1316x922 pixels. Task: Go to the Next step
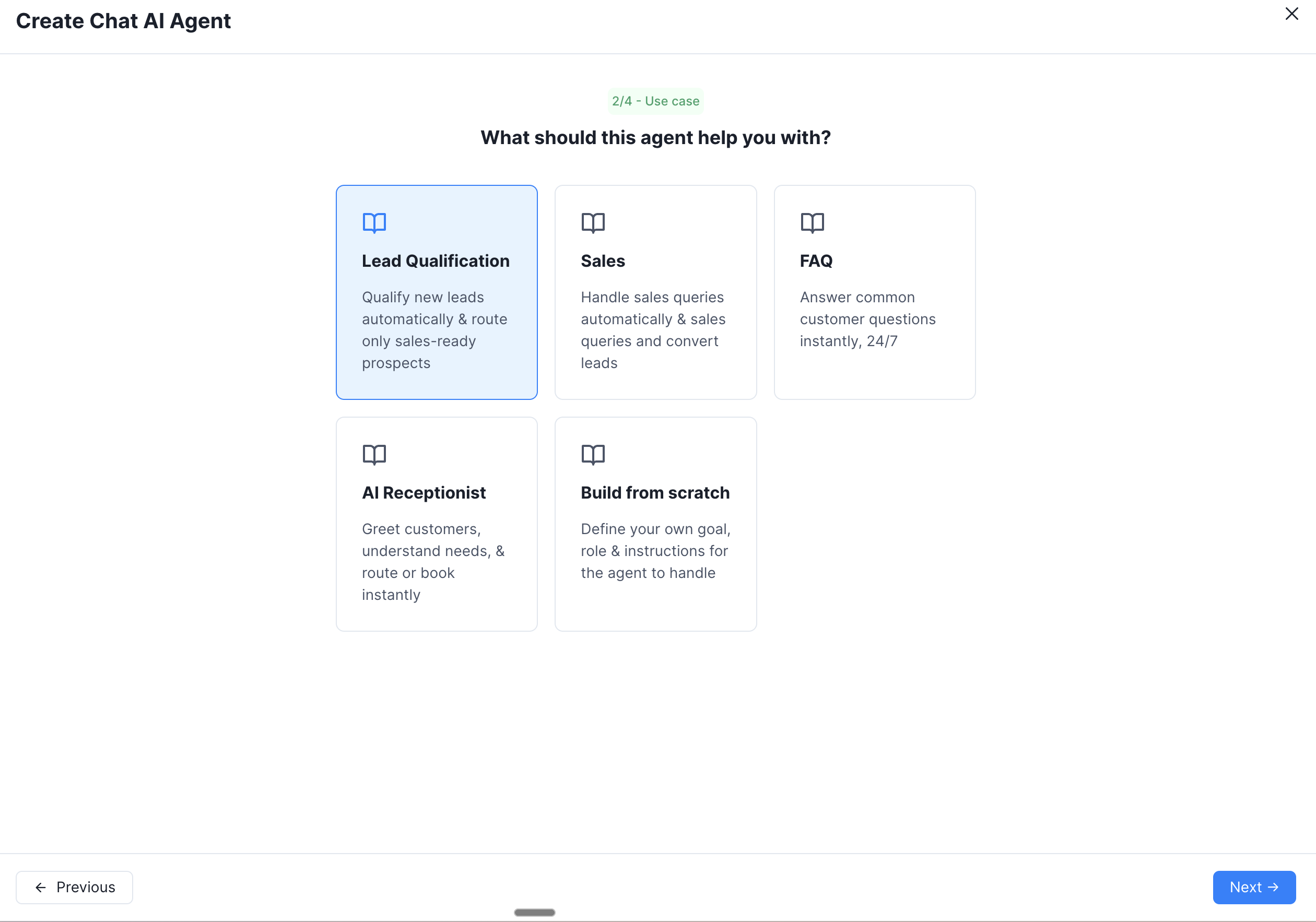1253,886
